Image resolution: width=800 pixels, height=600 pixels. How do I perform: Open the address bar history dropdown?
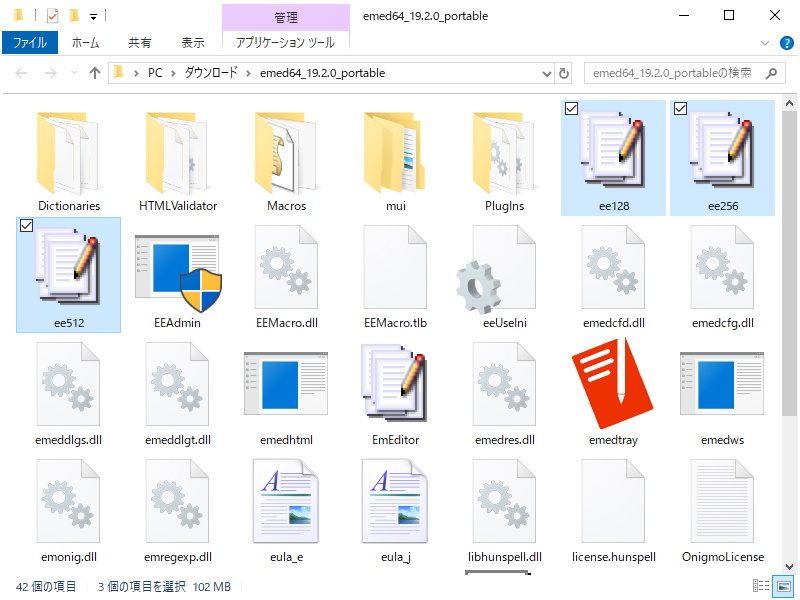[546, 72]
